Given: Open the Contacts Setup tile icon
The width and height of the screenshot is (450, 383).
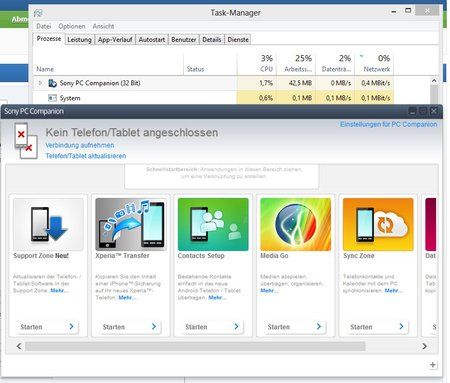Looking at the screenshot, I should coord(213,224).
